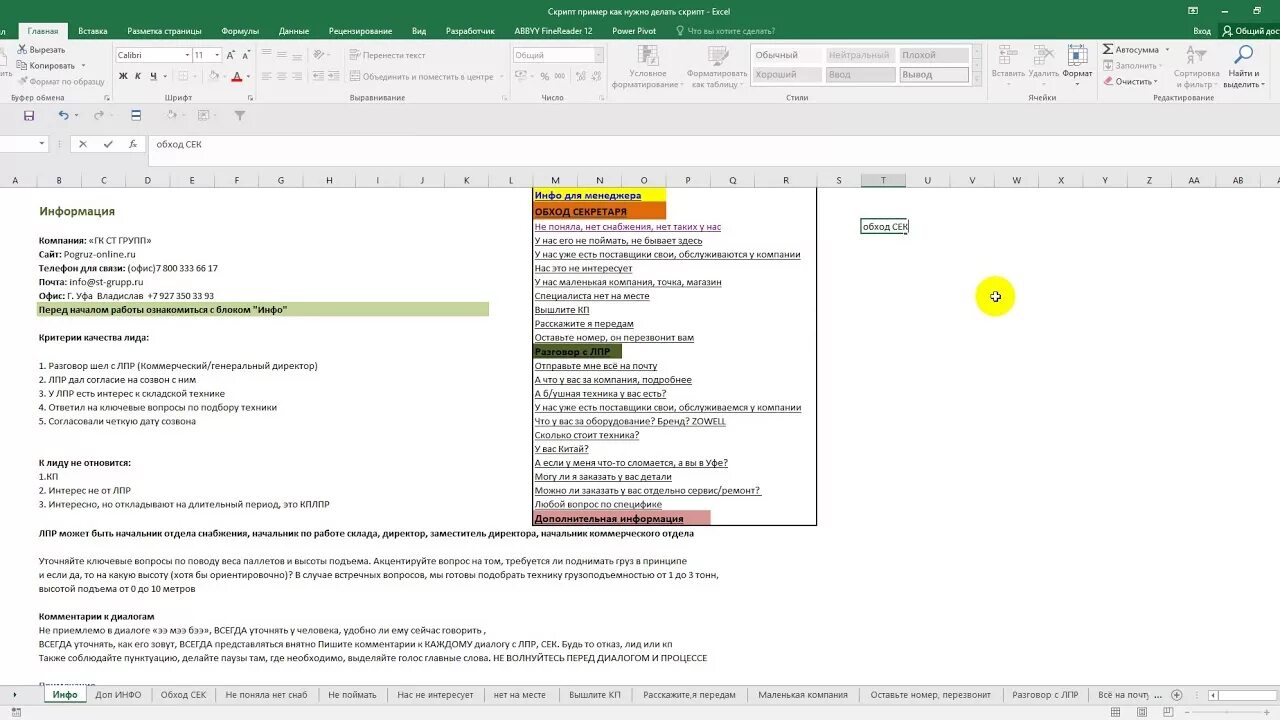Select the Вывод cell style
Screen dimensions: 1280x720
(933, 74)
